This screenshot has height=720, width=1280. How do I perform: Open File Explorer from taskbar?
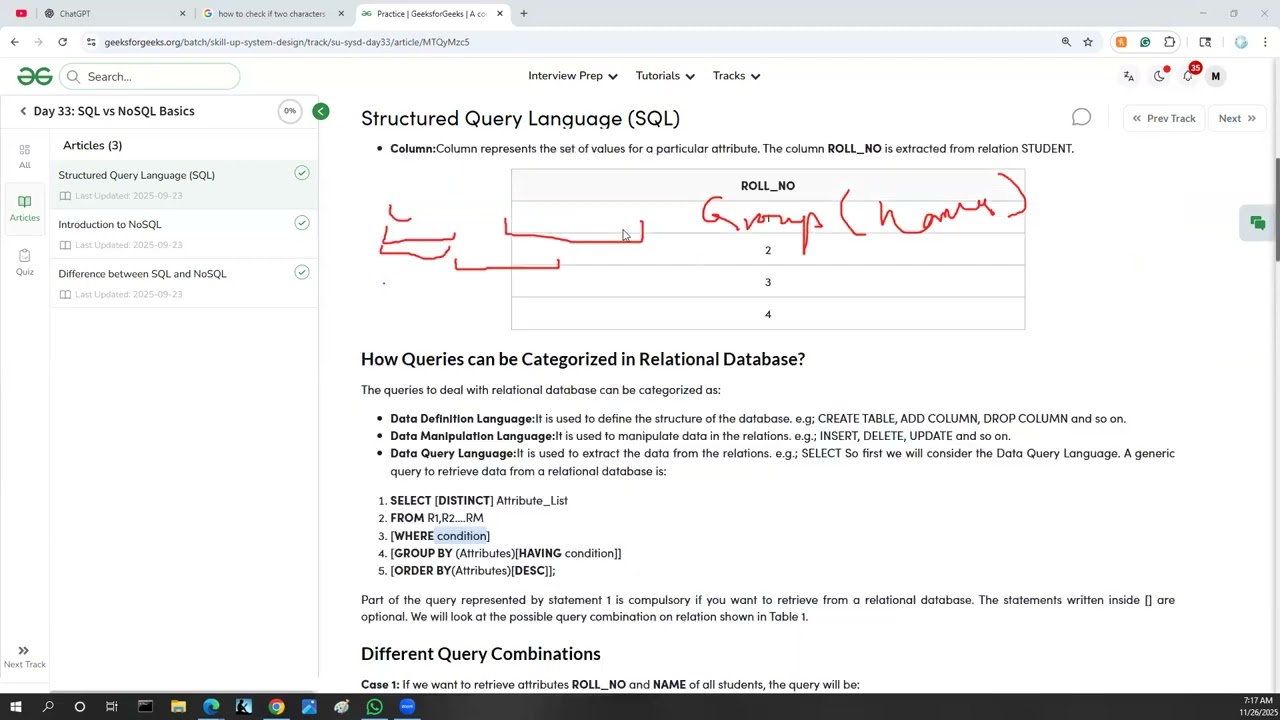[178, 707]
